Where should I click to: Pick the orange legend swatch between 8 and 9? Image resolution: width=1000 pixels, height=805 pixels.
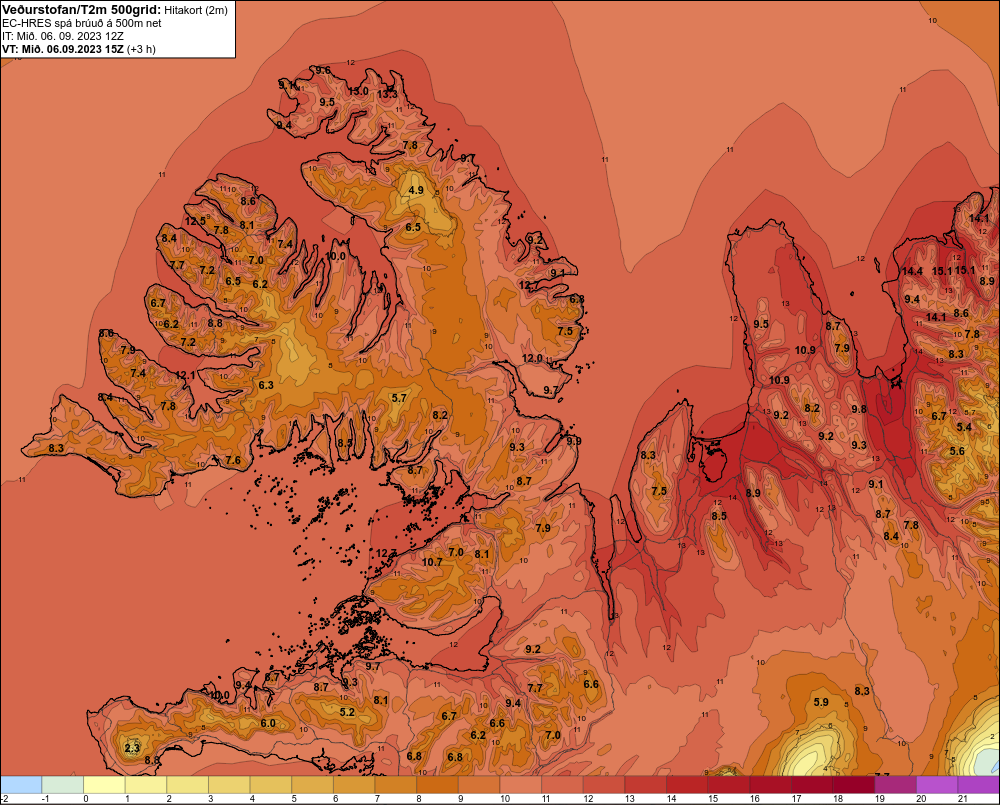click(x=438, y=784)
